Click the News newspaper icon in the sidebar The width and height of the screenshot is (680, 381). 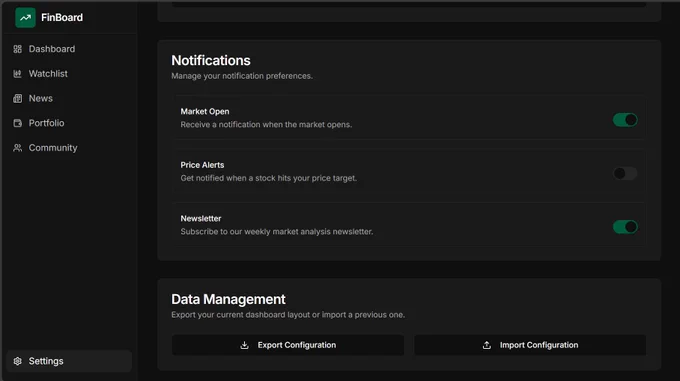click(x=17, y=98)
